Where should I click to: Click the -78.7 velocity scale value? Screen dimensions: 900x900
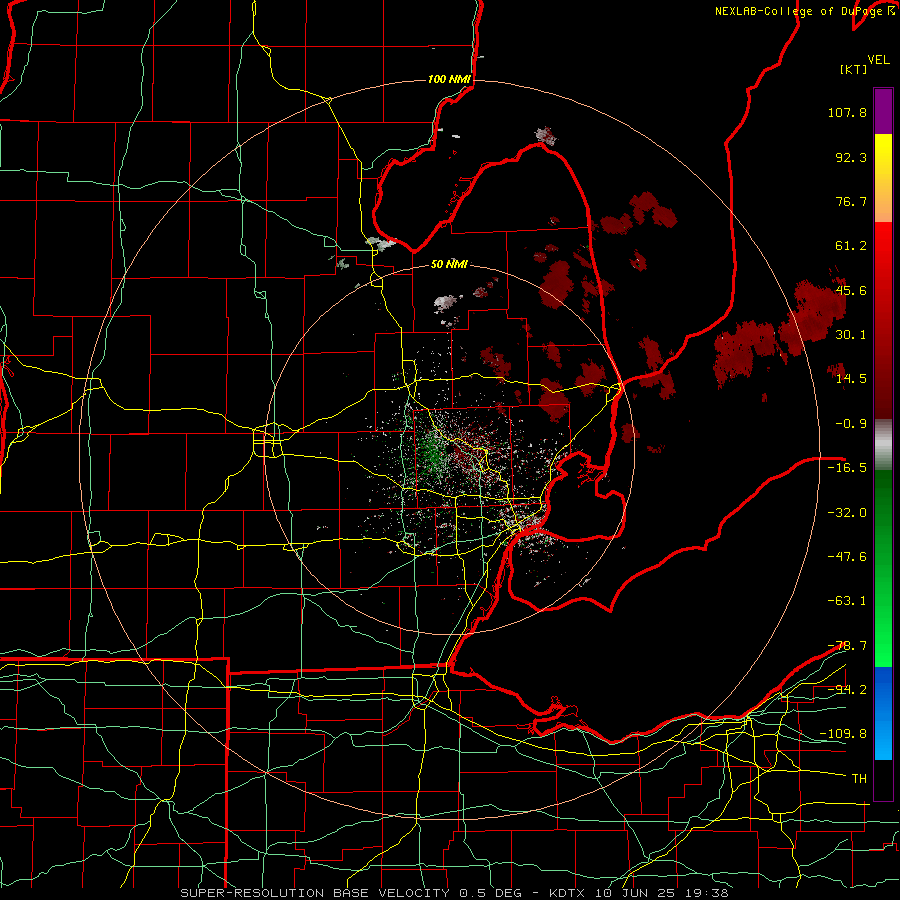847,646
